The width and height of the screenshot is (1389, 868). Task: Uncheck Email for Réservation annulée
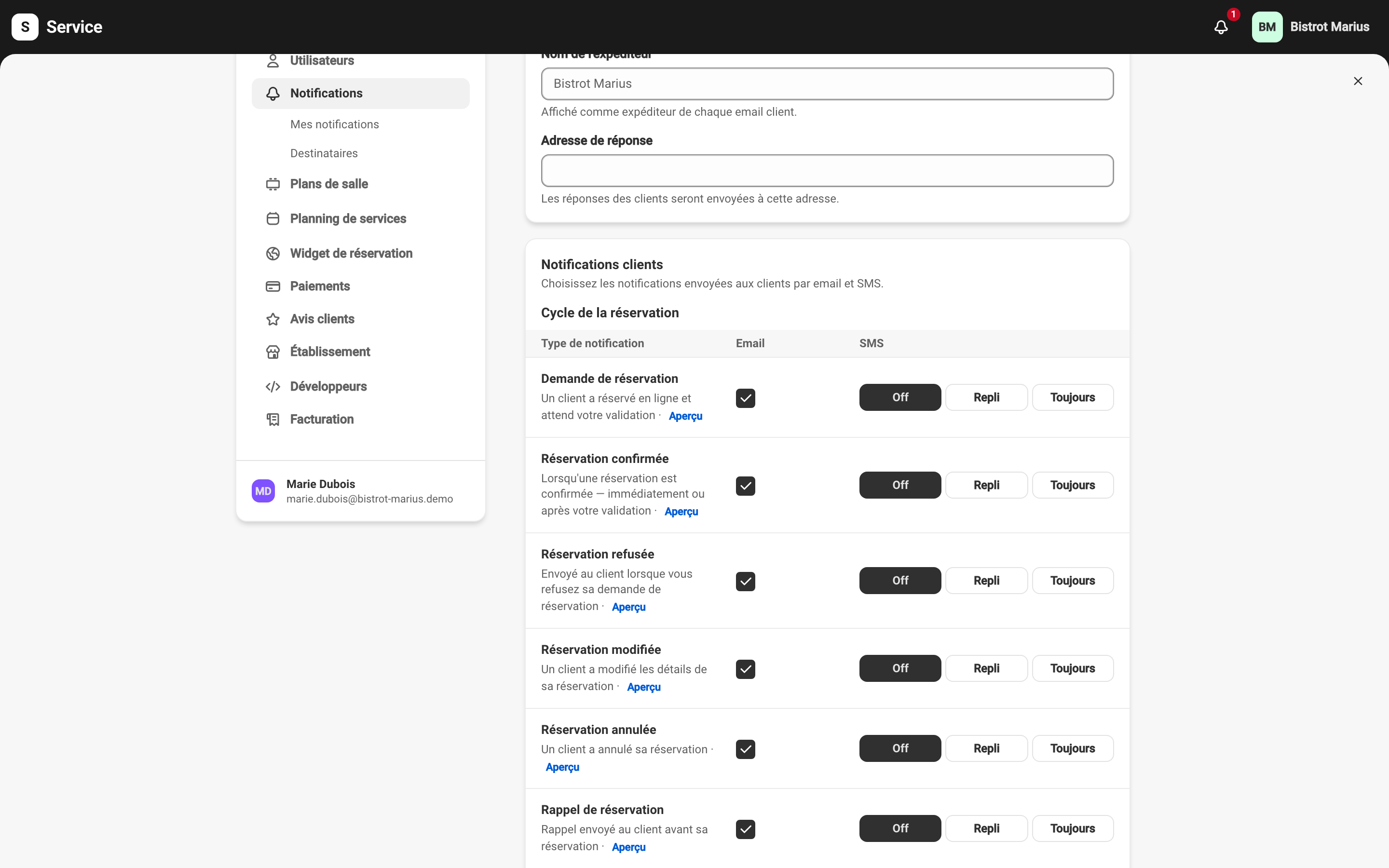[x=745, y=749]
